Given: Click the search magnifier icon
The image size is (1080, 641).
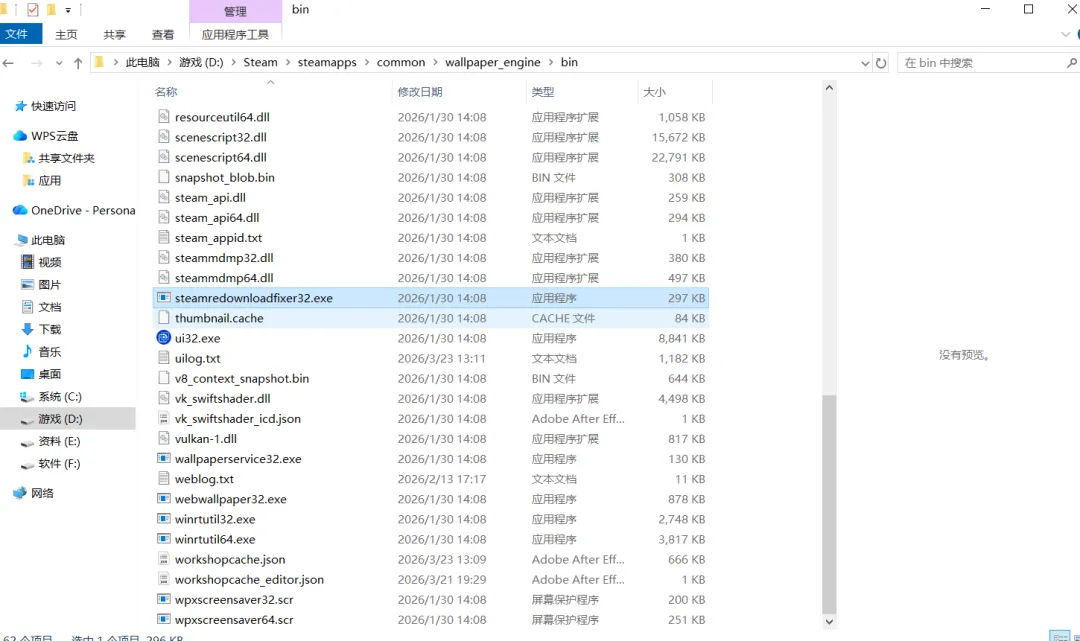Looking at the screenshot, I should (1072, 63).
